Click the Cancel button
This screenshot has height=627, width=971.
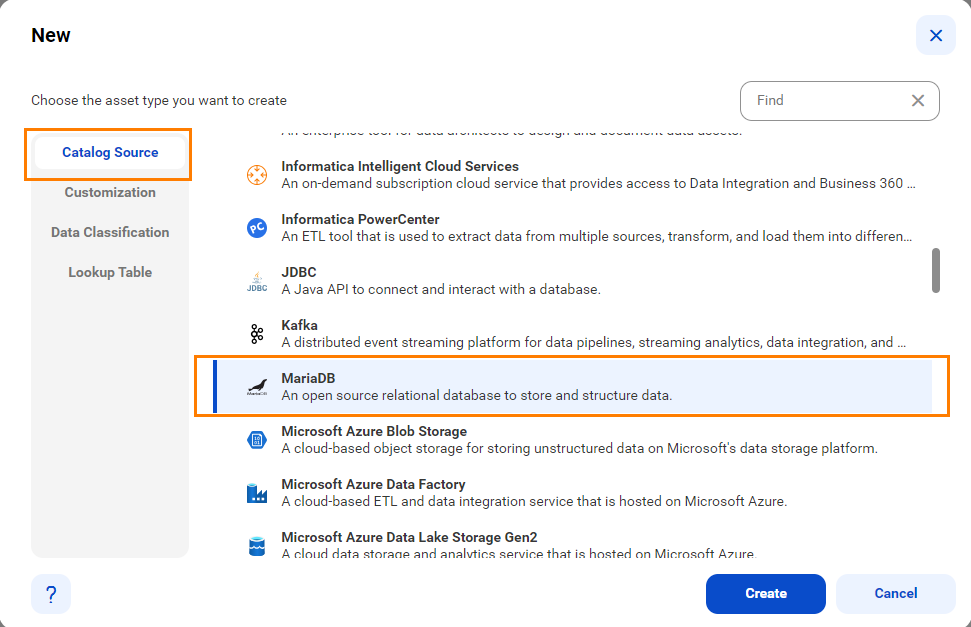click(895, 594)
